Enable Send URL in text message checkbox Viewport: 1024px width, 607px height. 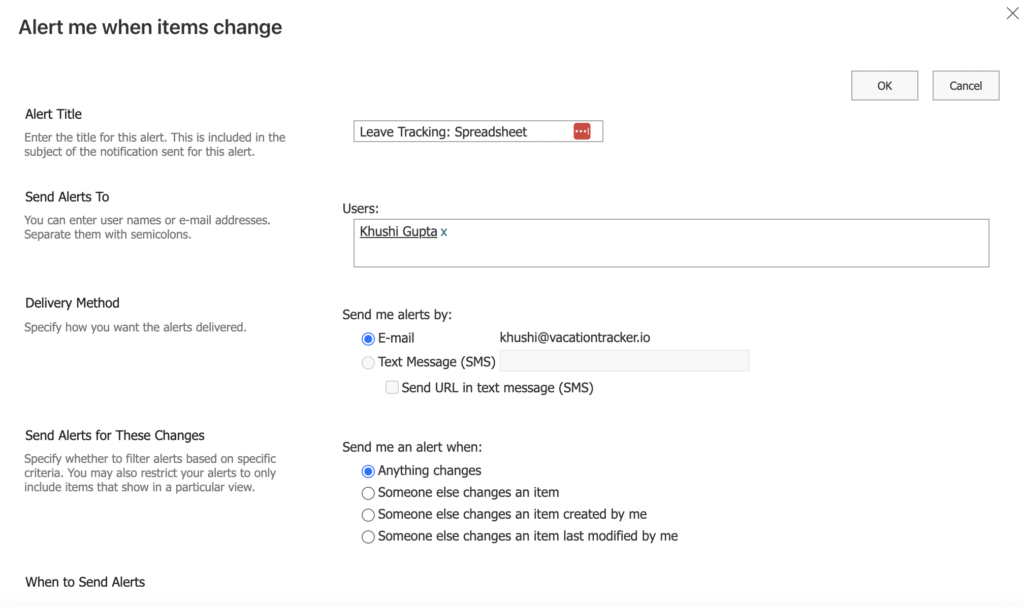pos(392,387)
